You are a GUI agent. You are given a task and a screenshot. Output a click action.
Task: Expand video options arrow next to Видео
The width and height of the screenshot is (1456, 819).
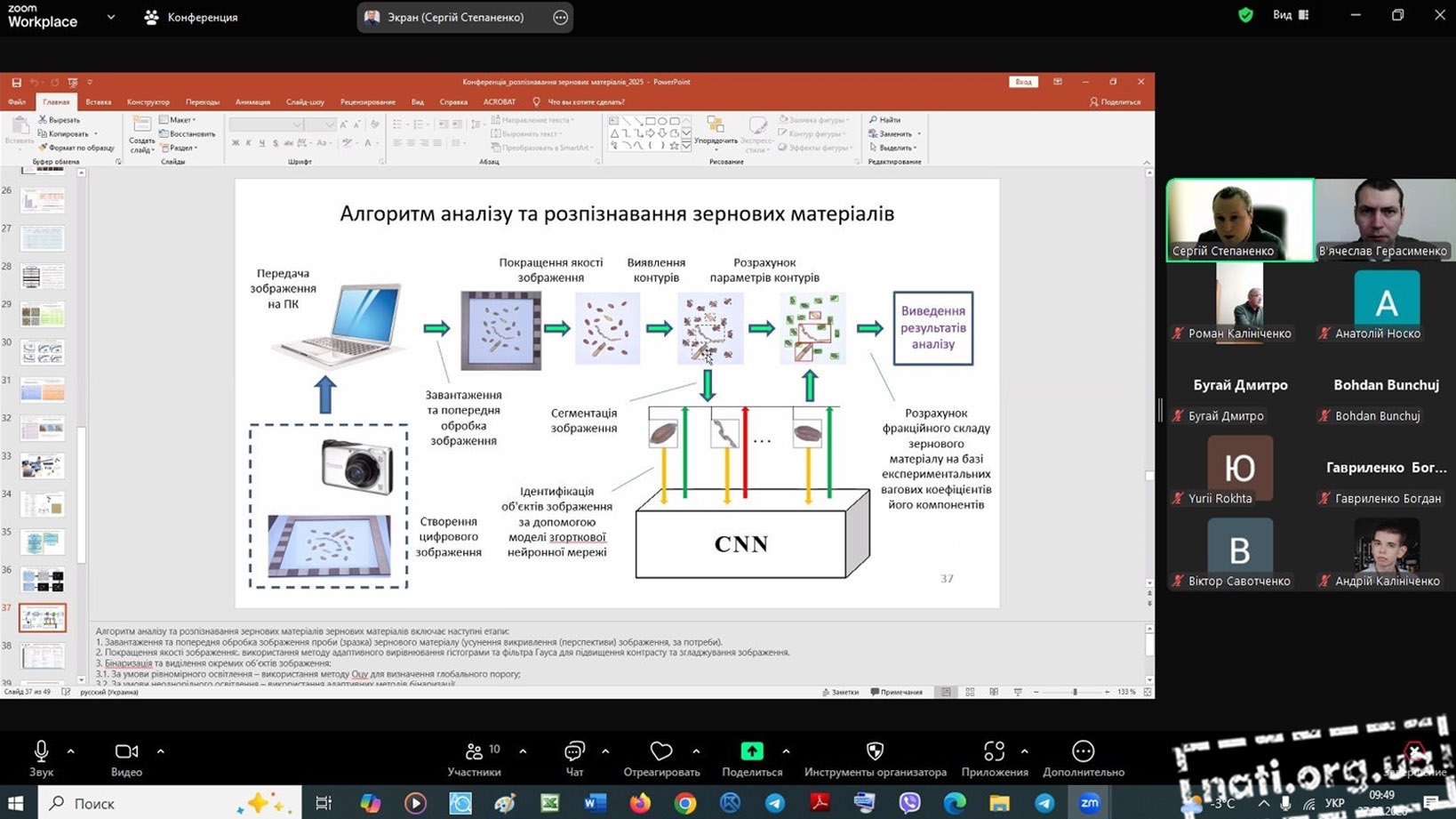tap(161, 751)
